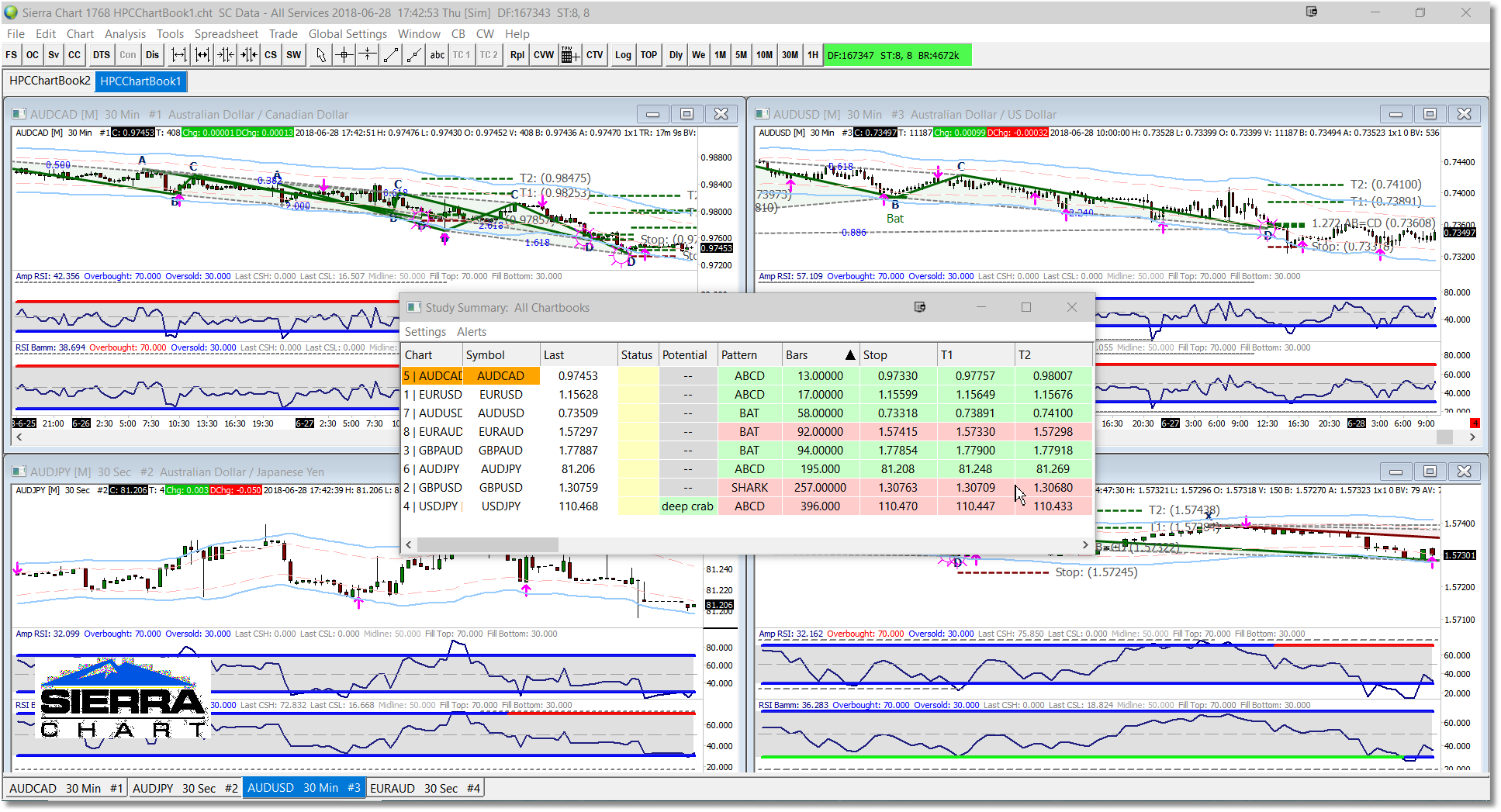1501x812 pixels.
Task: Click the DTS toolbar icon
Action: [x=100, y=54]
